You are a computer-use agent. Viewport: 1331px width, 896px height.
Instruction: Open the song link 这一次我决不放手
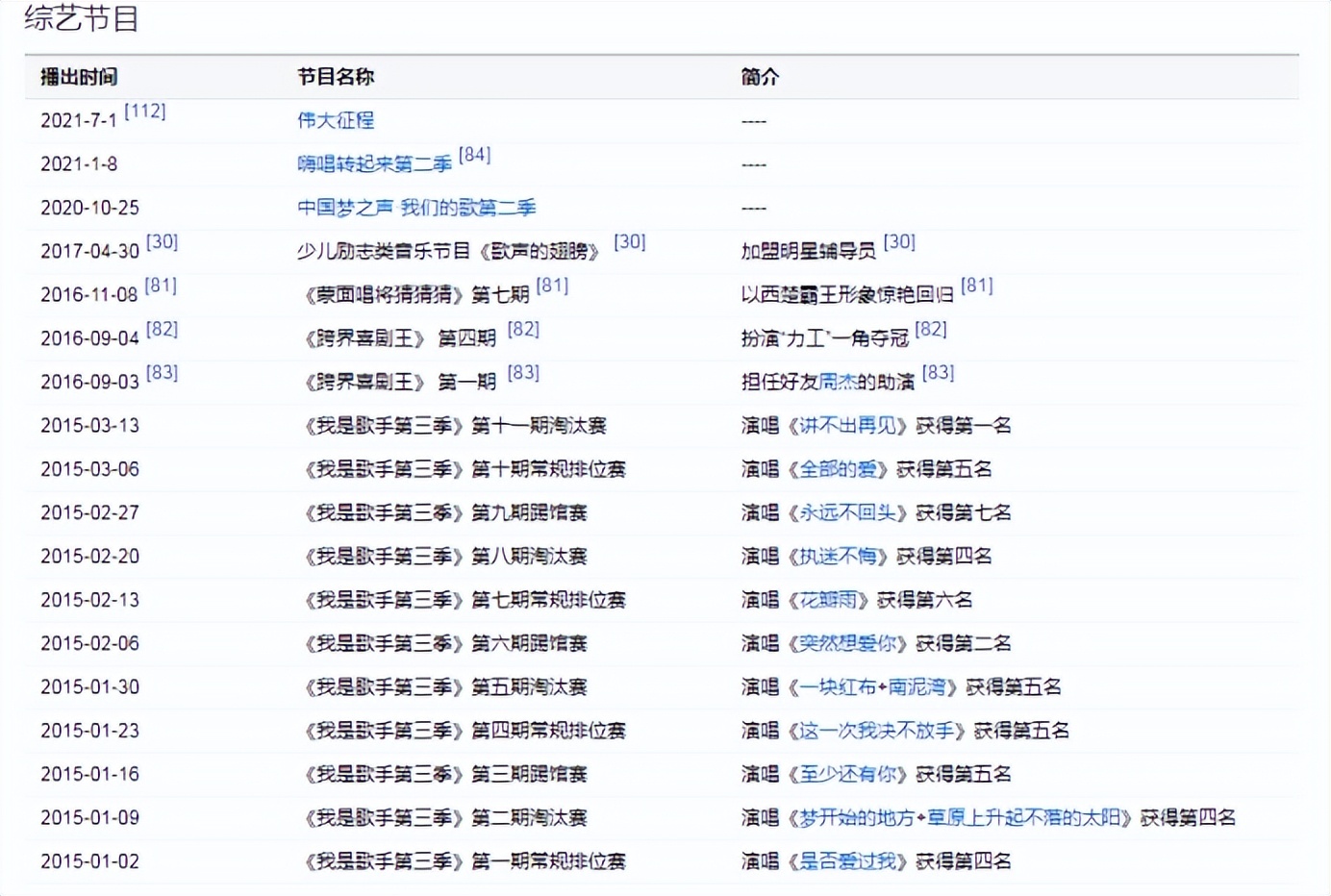point(877,730)
